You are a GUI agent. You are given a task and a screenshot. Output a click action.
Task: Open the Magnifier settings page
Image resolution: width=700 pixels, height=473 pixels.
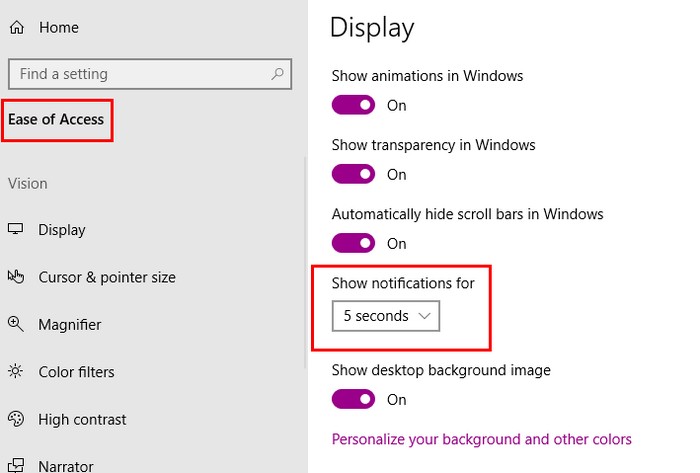[x=69, y=324]
